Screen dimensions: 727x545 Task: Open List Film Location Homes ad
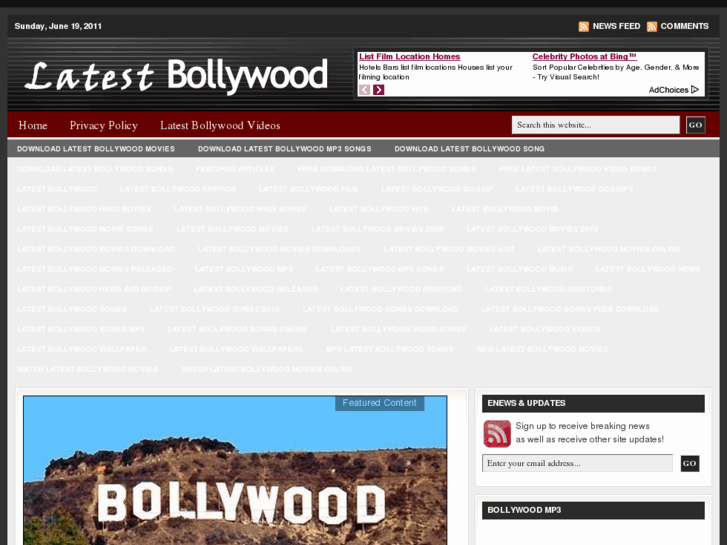tap(409, 57)
